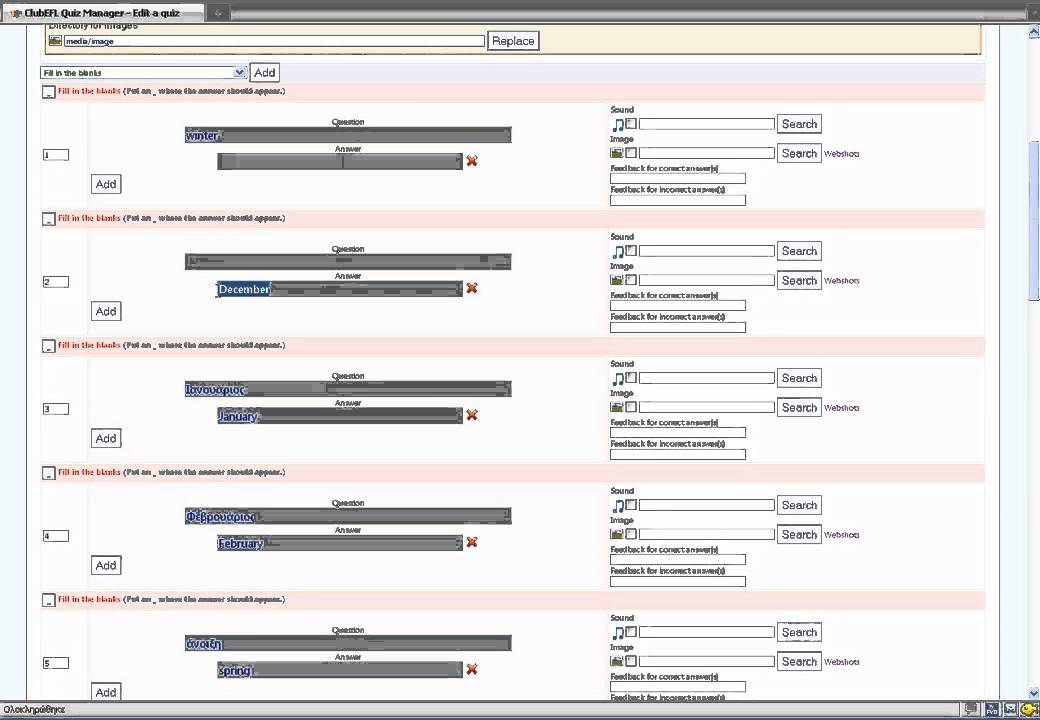The width and height of the screenshot is (1040, 720).
Task: Open the Webshots link for question 1
Action: tap(842, 154)
